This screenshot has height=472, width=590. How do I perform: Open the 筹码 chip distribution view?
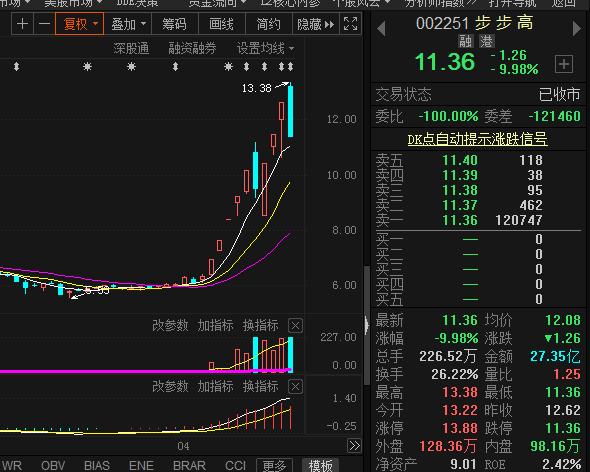[174, 24]
